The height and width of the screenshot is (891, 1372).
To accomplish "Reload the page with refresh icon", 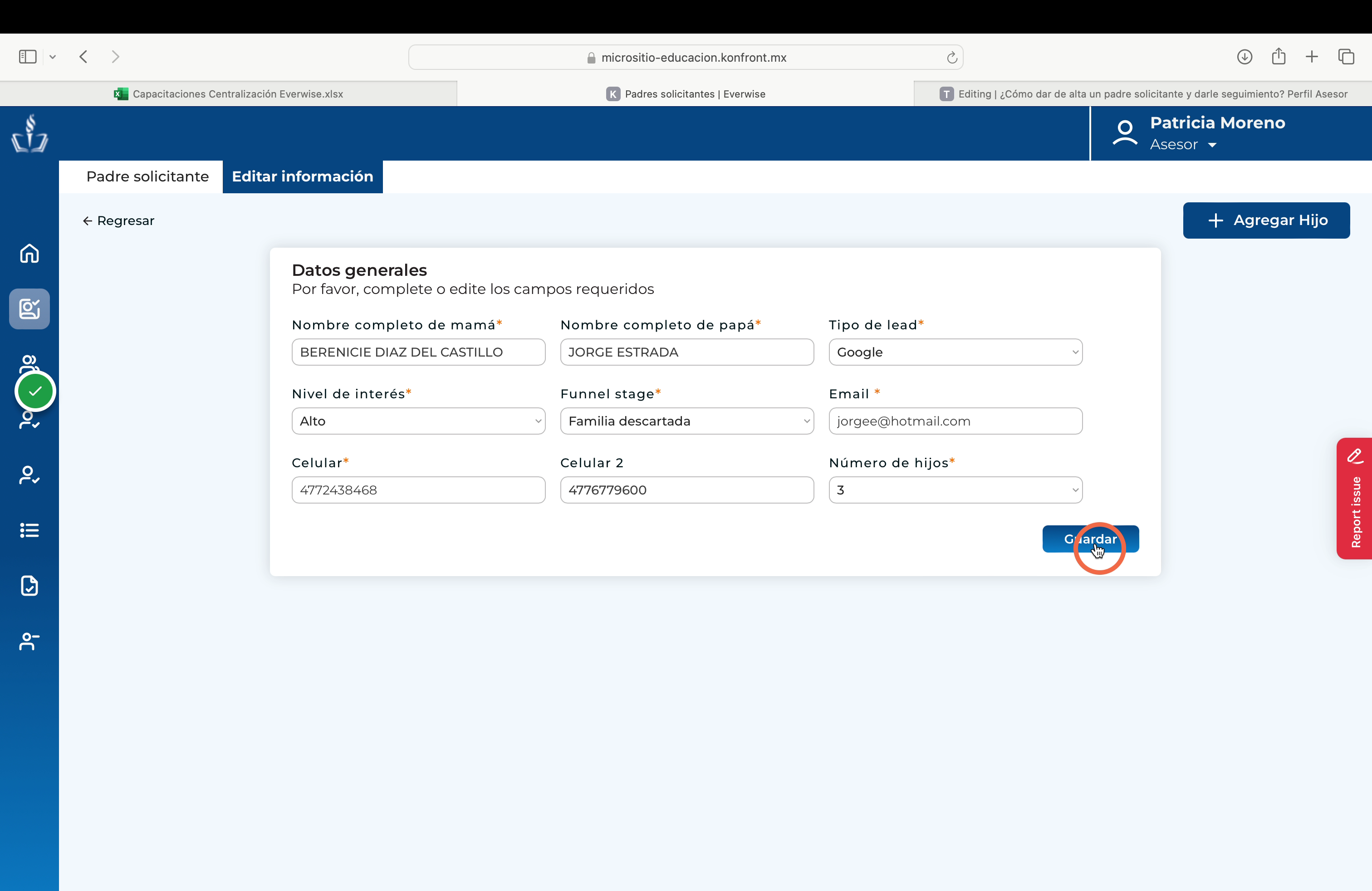I will point(952,57).
